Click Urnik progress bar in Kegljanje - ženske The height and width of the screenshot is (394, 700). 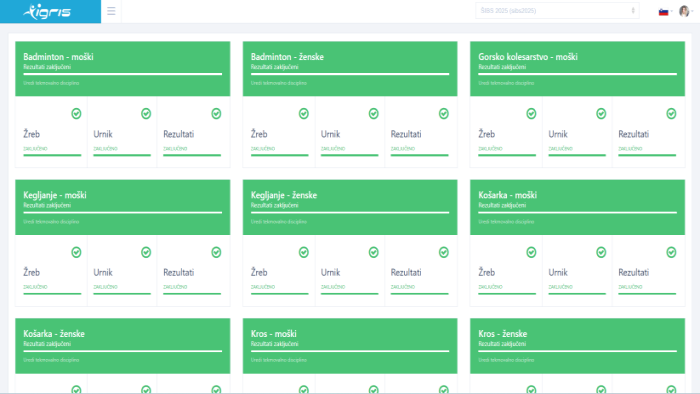point(350,293)
